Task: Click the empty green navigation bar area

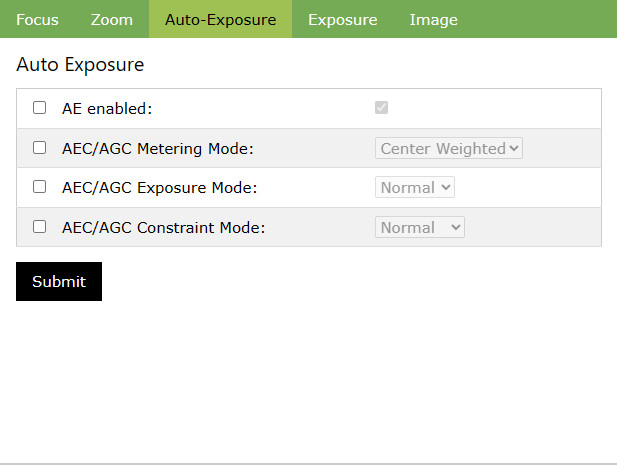Action: 540,20
